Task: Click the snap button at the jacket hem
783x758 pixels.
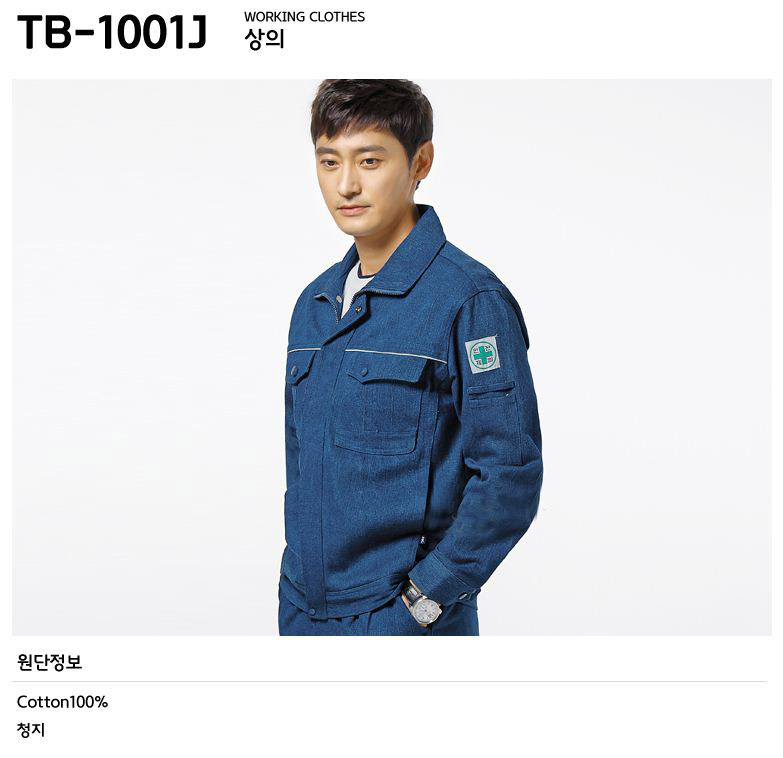Action: [x=312, y=612]
